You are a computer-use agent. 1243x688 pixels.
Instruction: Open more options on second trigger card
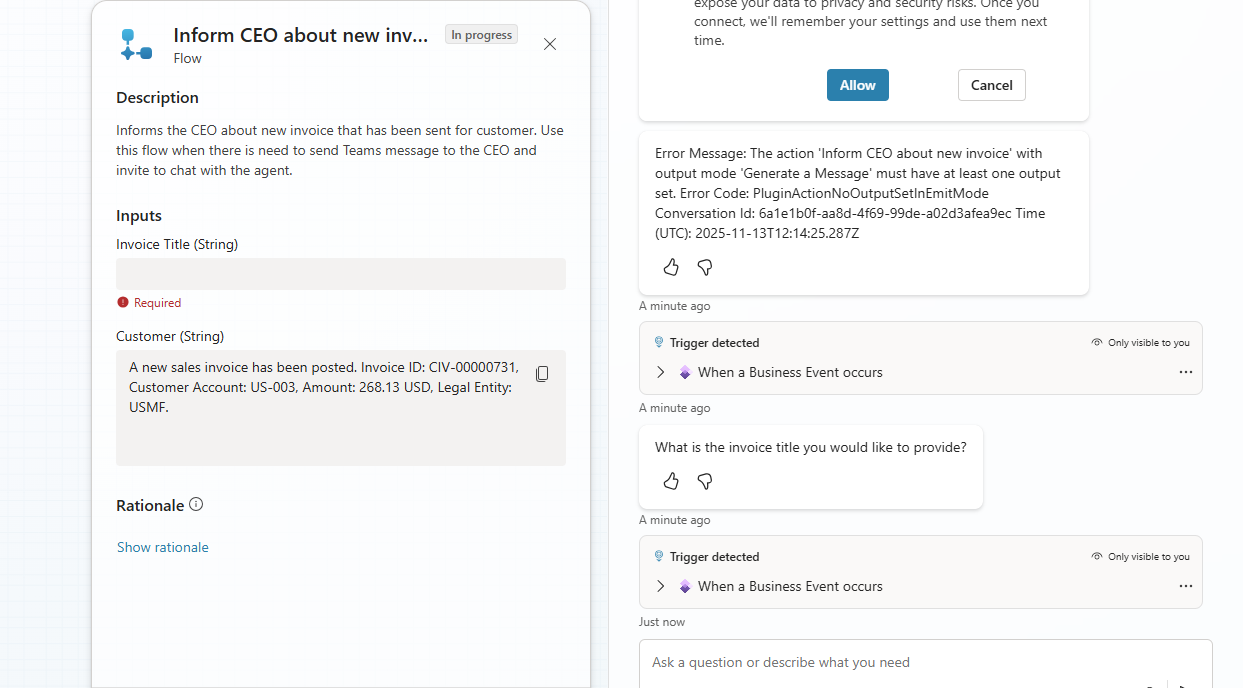pyautogui.click(x=1186, y=586)
